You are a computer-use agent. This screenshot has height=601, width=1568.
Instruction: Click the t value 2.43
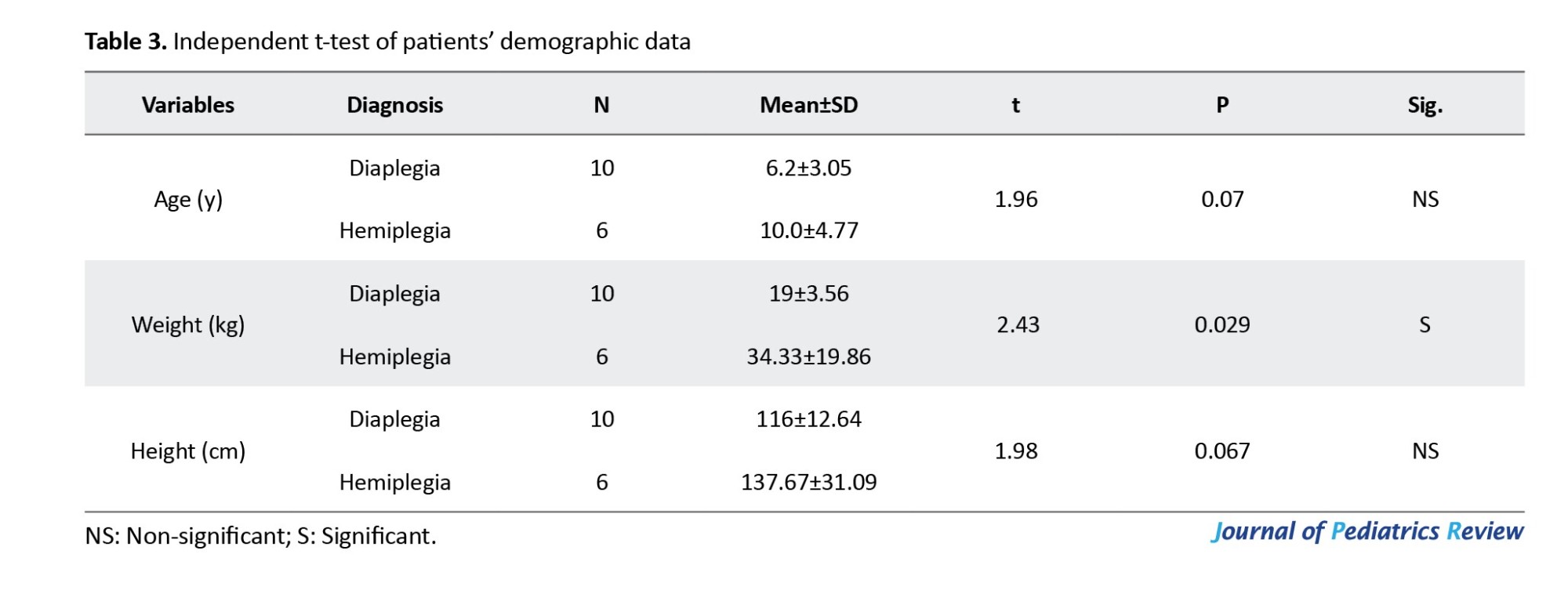pyautogui.click(x=1018, y=325)
